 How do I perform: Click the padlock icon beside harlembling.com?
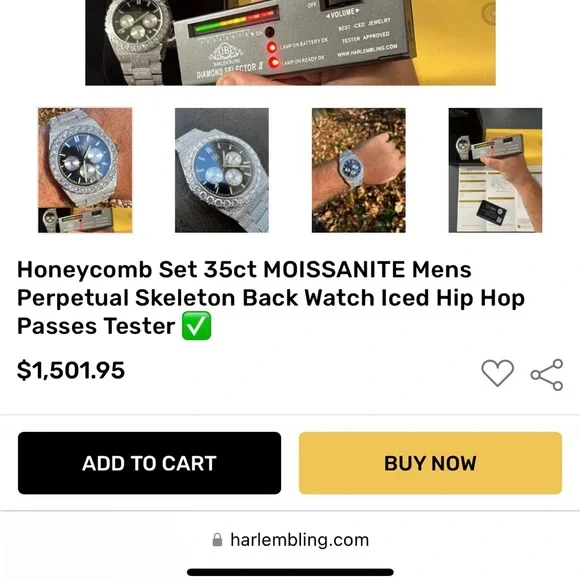(218, 540)
